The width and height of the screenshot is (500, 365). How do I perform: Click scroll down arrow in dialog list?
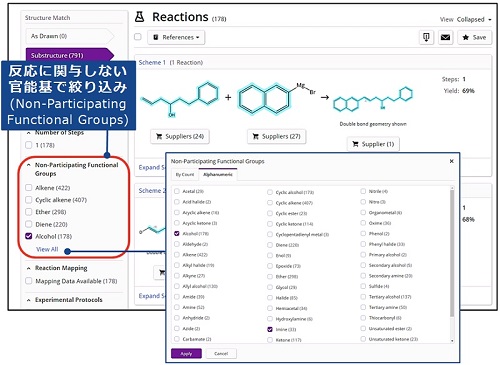(x=452, y=341)
